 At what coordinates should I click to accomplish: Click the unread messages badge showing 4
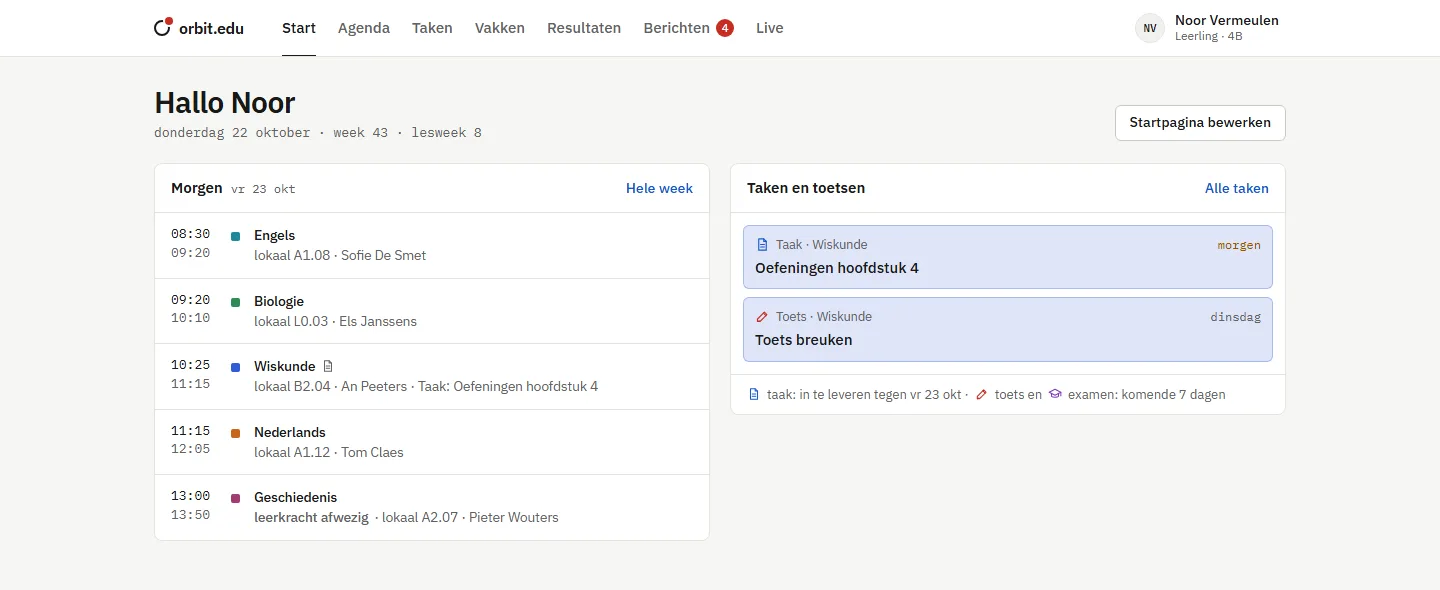tap(725, 28)
